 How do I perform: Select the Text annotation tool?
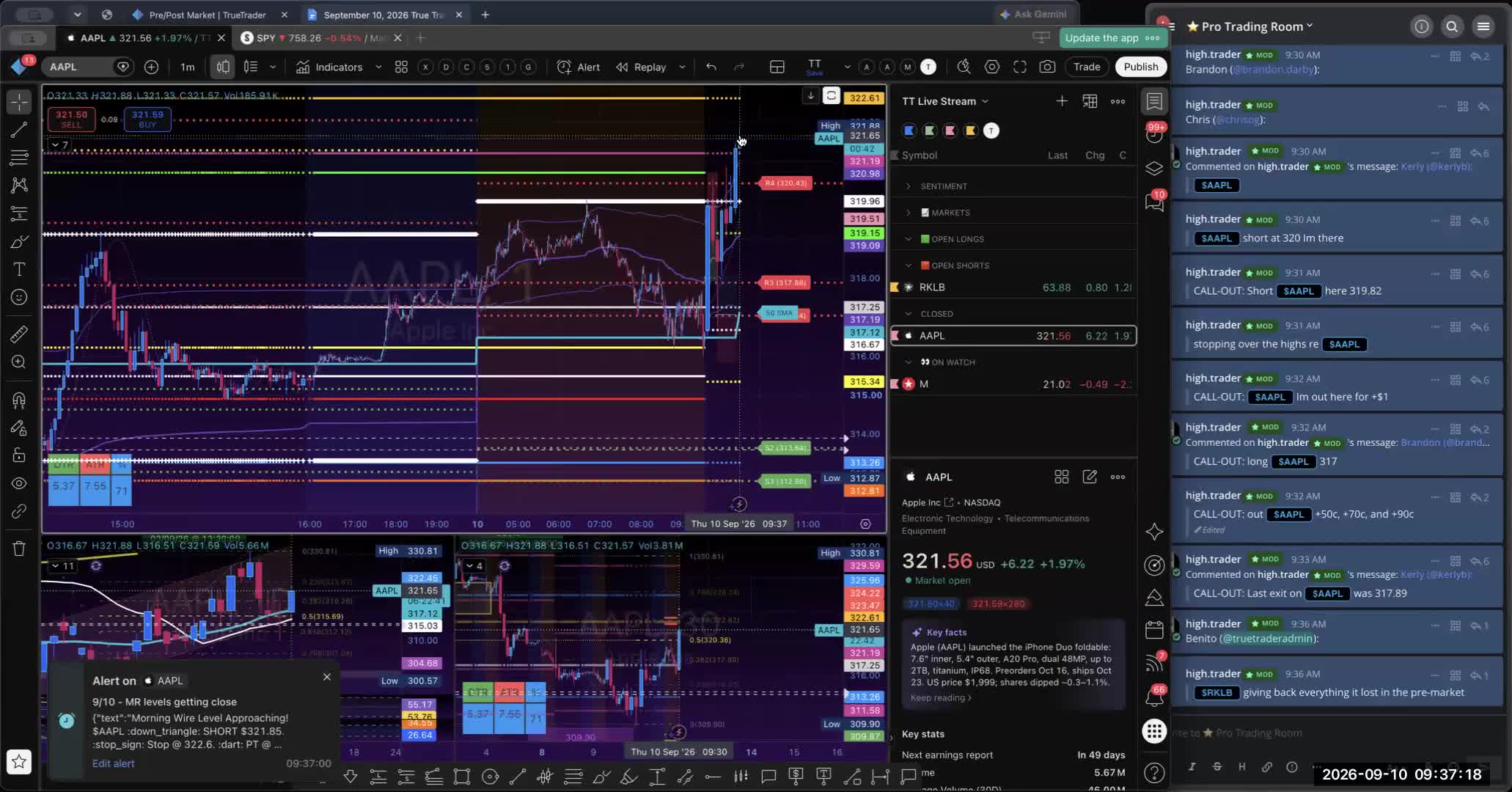(x=19, y=269)
